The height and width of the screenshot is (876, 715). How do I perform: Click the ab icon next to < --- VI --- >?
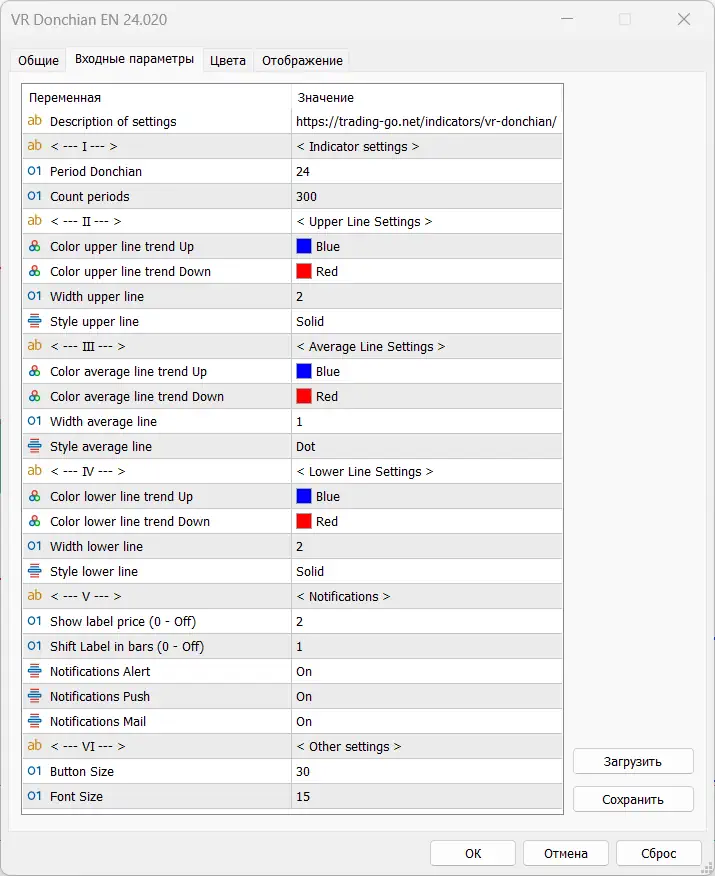coord(34,746)
